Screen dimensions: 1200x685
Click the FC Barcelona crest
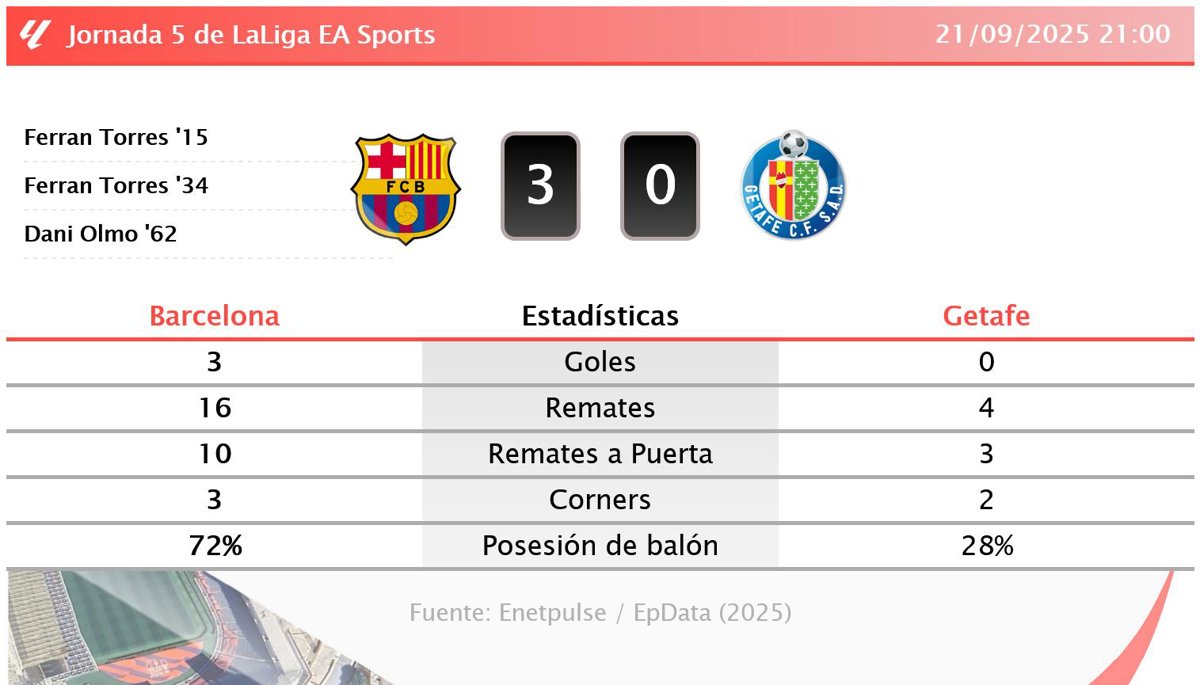(405, 188)
